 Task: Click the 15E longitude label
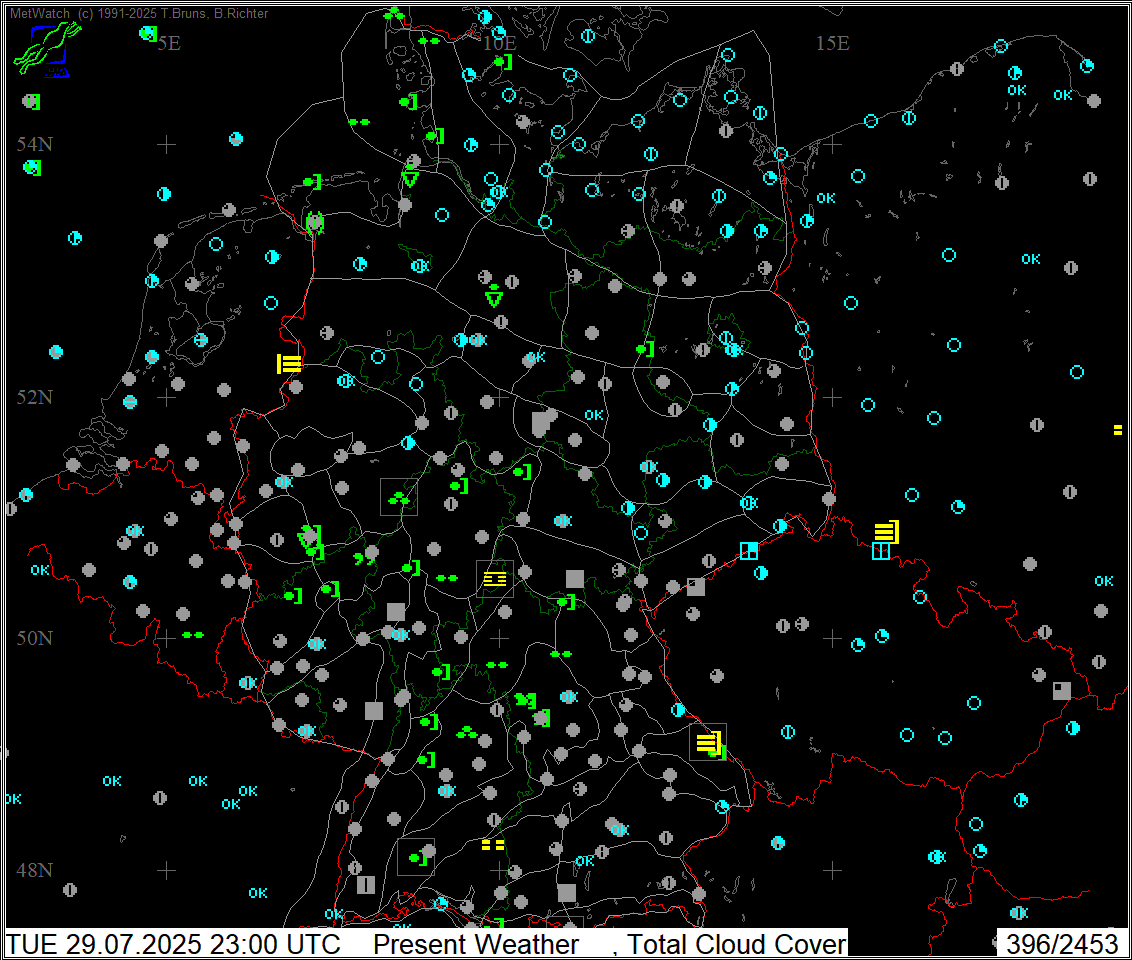tap(832, 43)
